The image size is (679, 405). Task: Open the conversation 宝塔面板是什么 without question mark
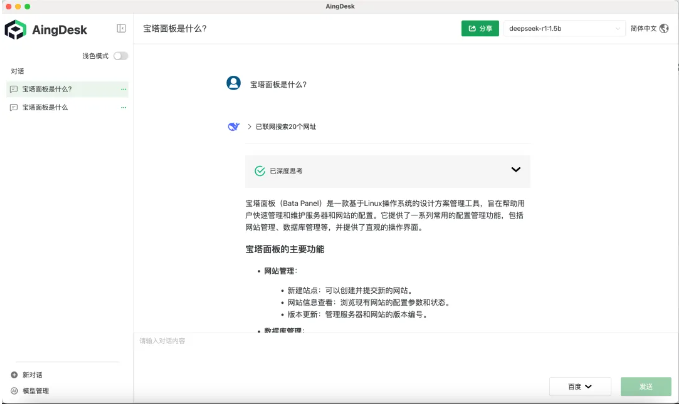tap(67, 107)
